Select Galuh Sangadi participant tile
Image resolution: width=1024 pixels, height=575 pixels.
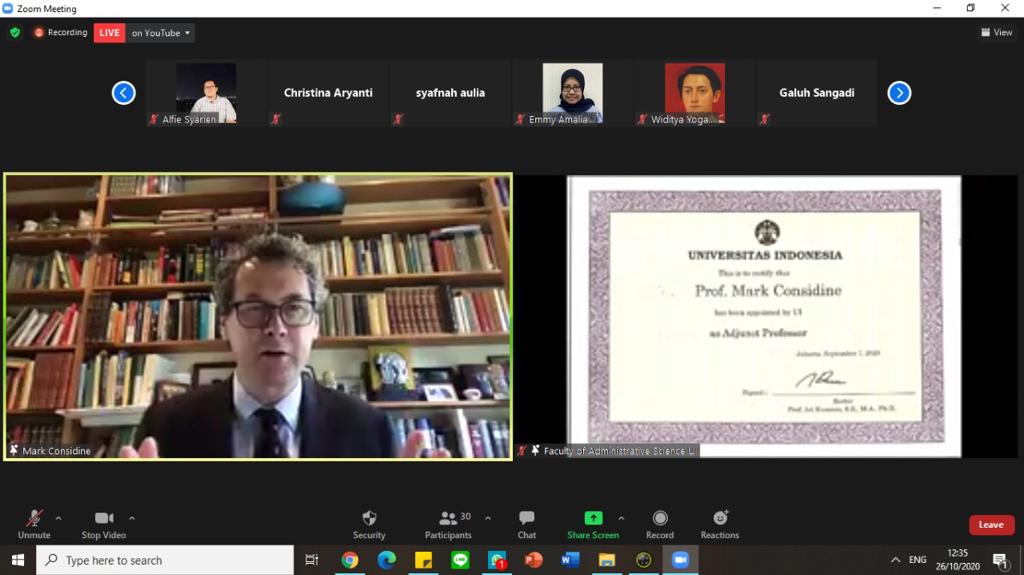coord(817,93)
